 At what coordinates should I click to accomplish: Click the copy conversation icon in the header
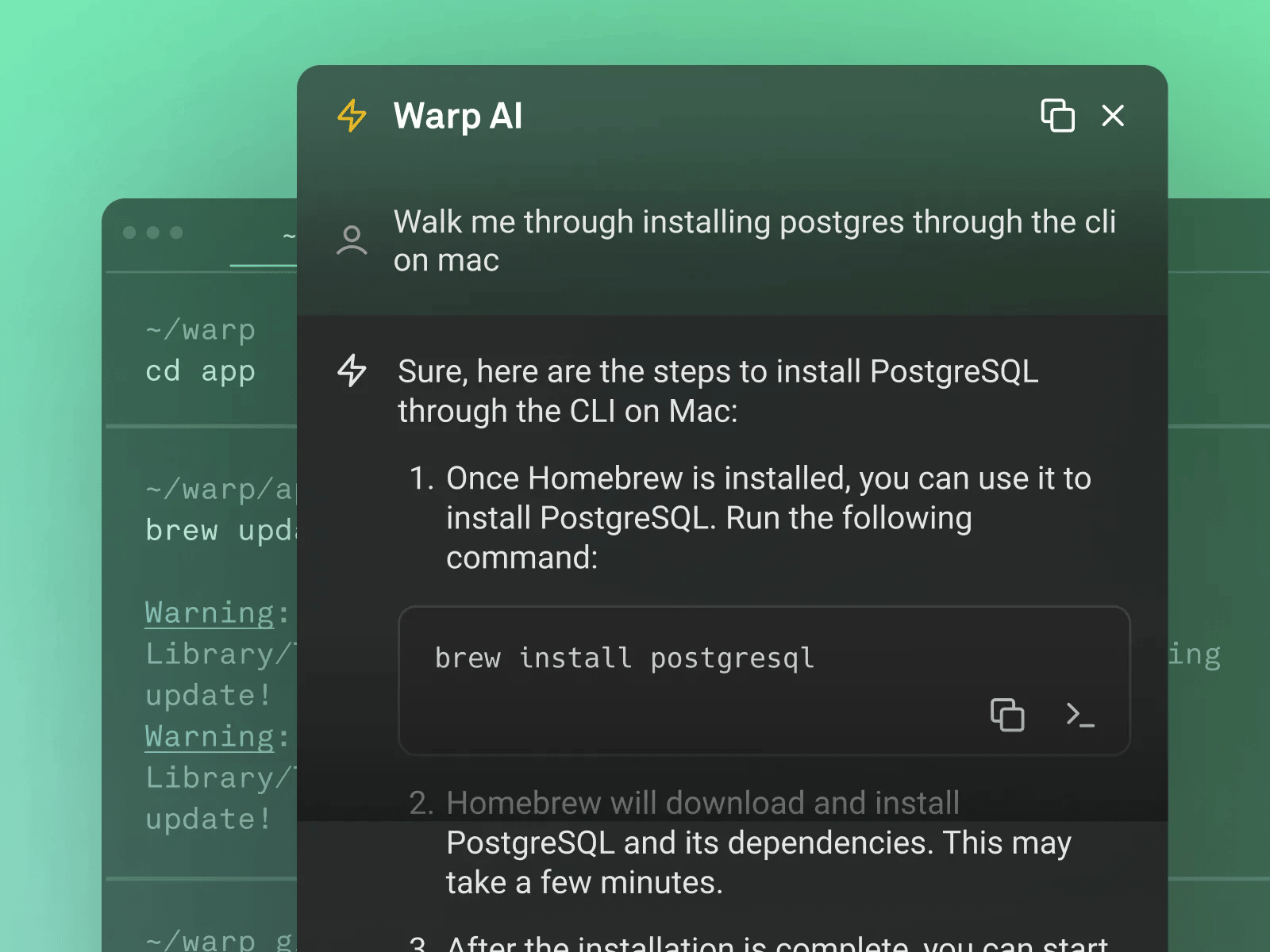tap(1056, 116)
